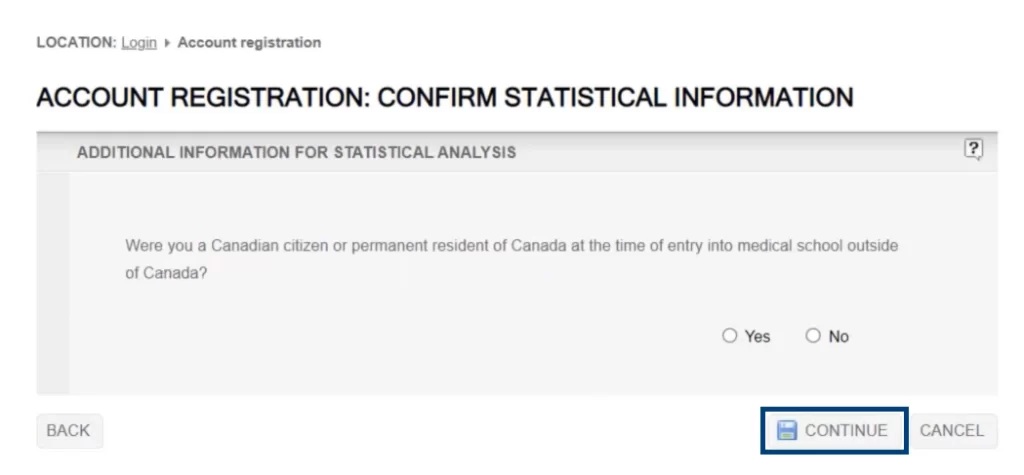Viewport: 1024px width, 475px height.
Task: Follow the Login breadcrumb link
Action: pos(139,43)
